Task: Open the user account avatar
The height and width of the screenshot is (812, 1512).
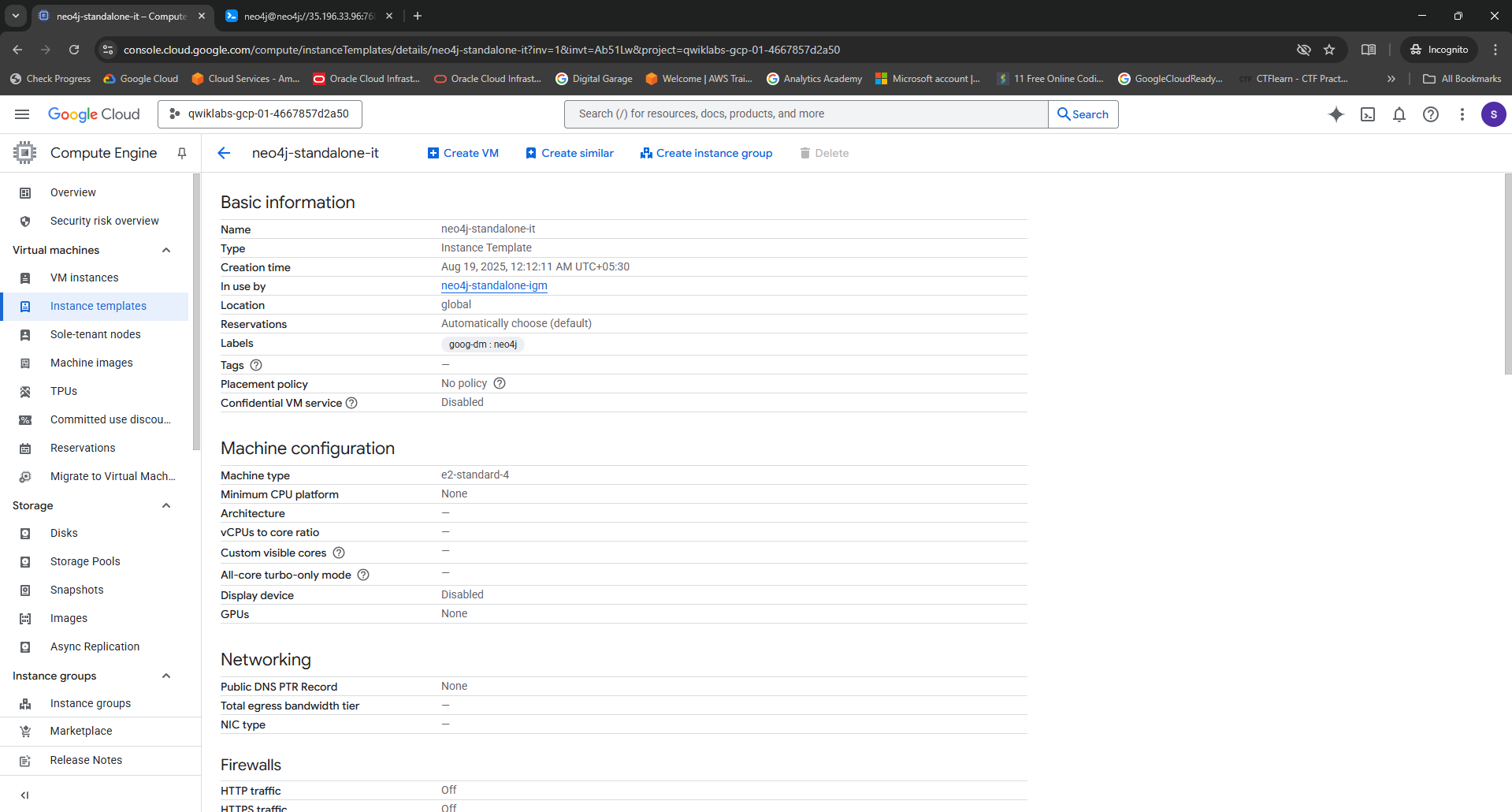Action: [x=1493, y=114]
